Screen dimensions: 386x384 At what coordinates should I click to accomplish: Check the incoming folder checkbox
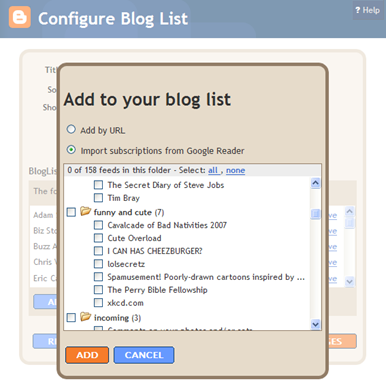click(x=71, y=317)
